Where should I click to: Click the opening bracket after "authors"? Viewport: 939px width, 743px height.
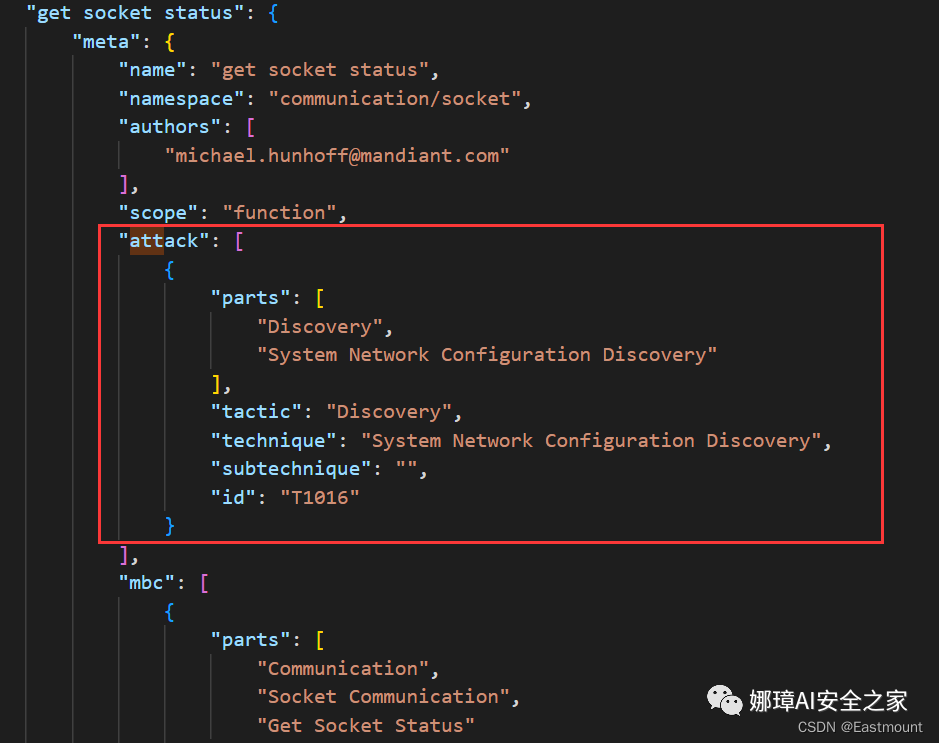[x=250, y=127]
